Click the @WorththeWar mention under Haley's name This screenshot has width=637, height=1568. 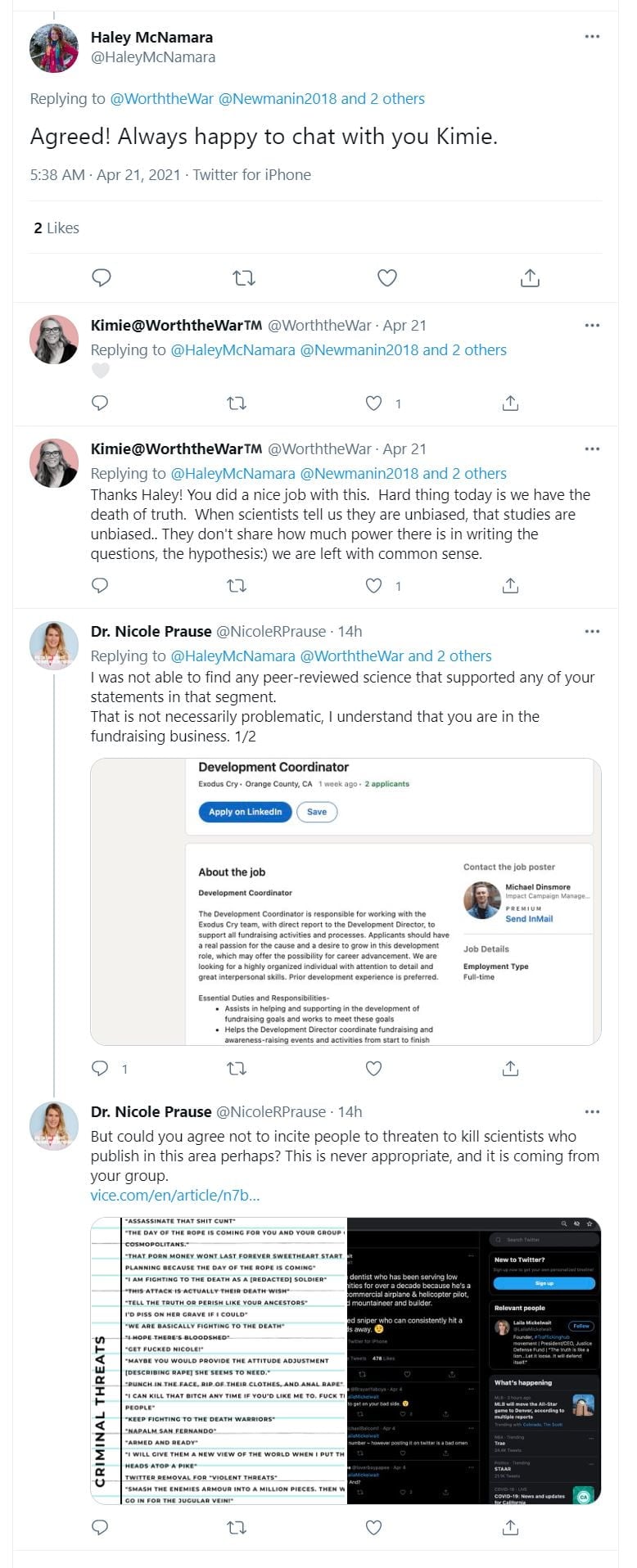tap(161, 99)
